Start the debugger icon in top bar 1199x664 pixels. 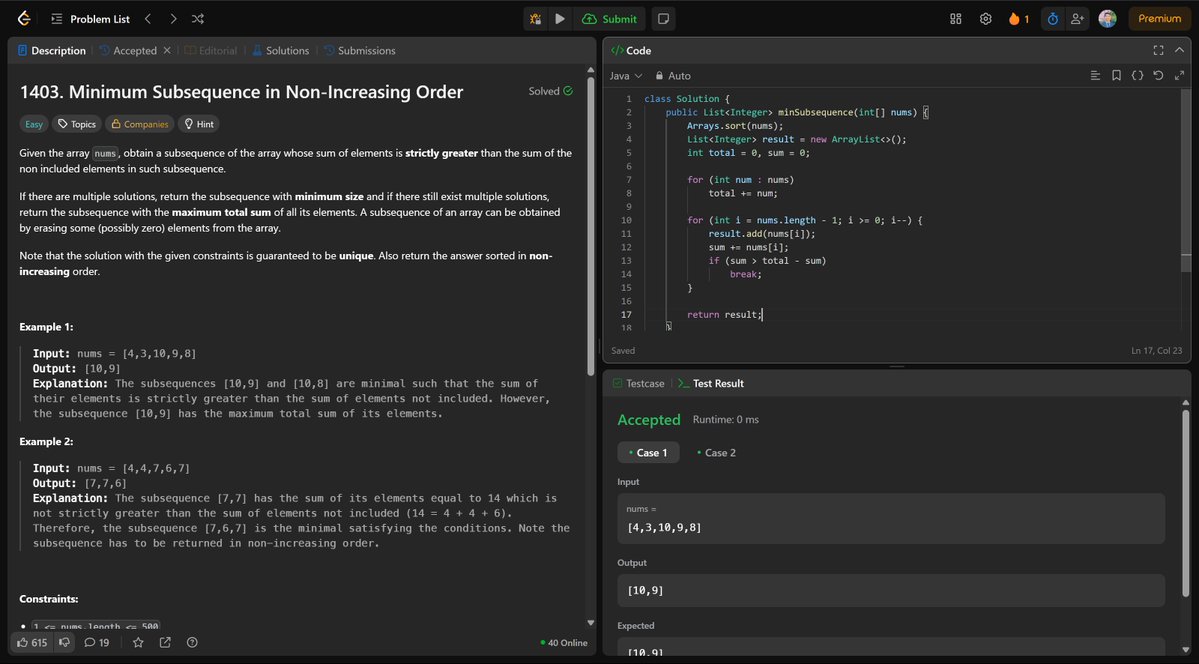click(535, 19)
